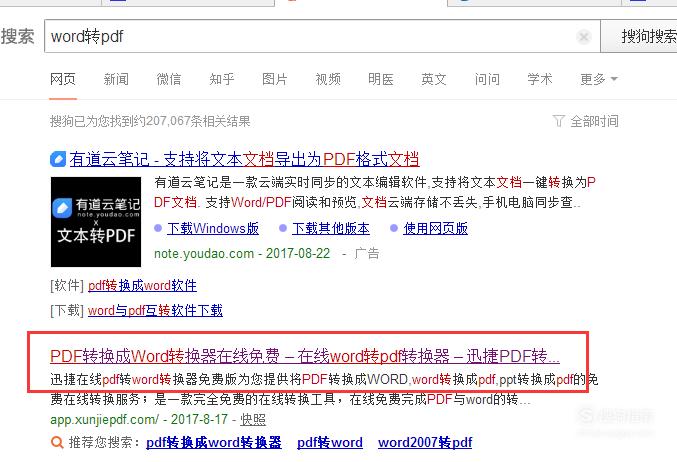Image resolution: width=677 pixels, height=462 pixels.
Task: Click the 搜狗已为您找到约207,067条相关结果 text
Action: point(150,121)
